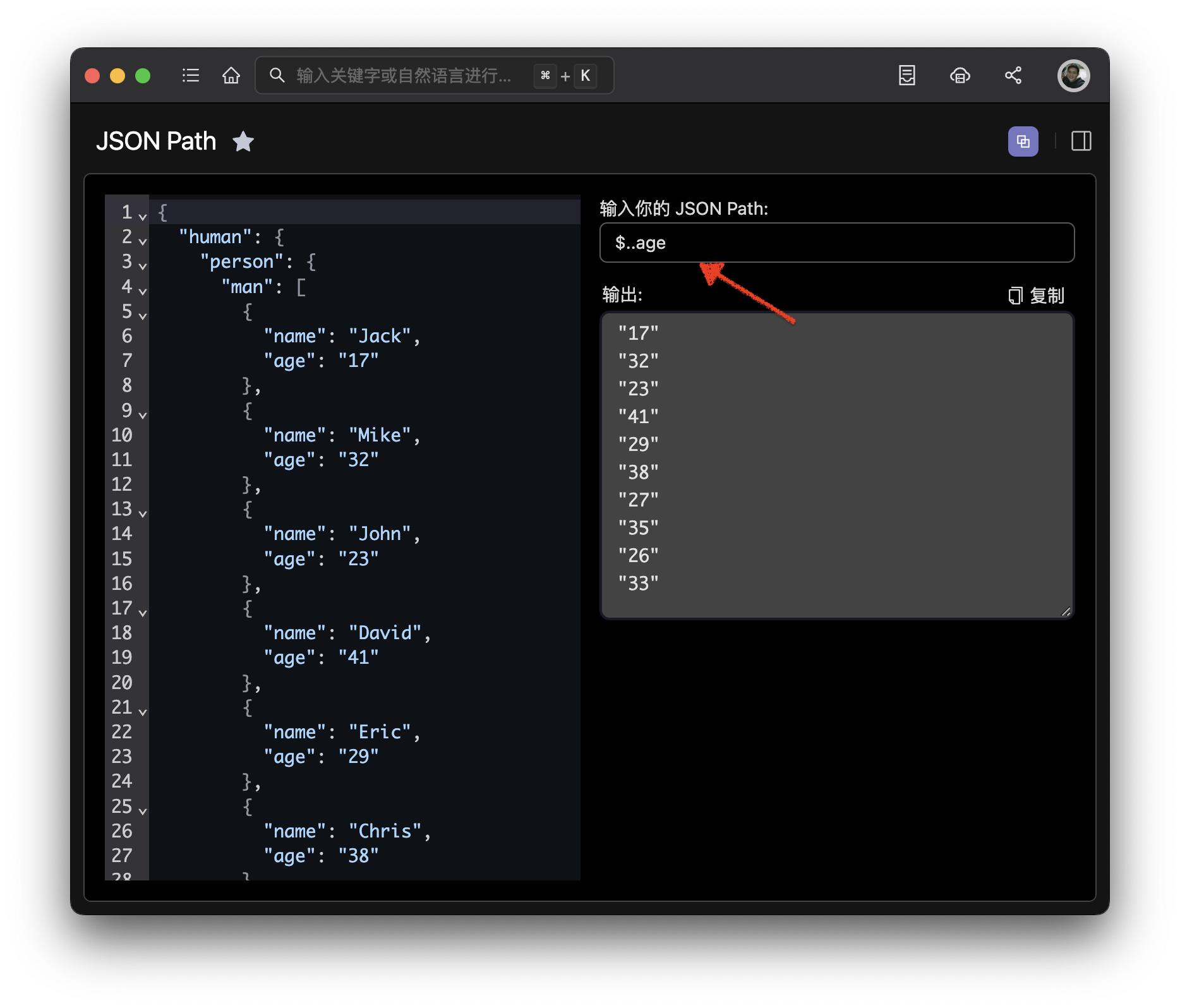Click the keyword search box
Image resolution: width=1180 pixels, height=1008 pixels.
pyautogui.click(x=404, y=76)
